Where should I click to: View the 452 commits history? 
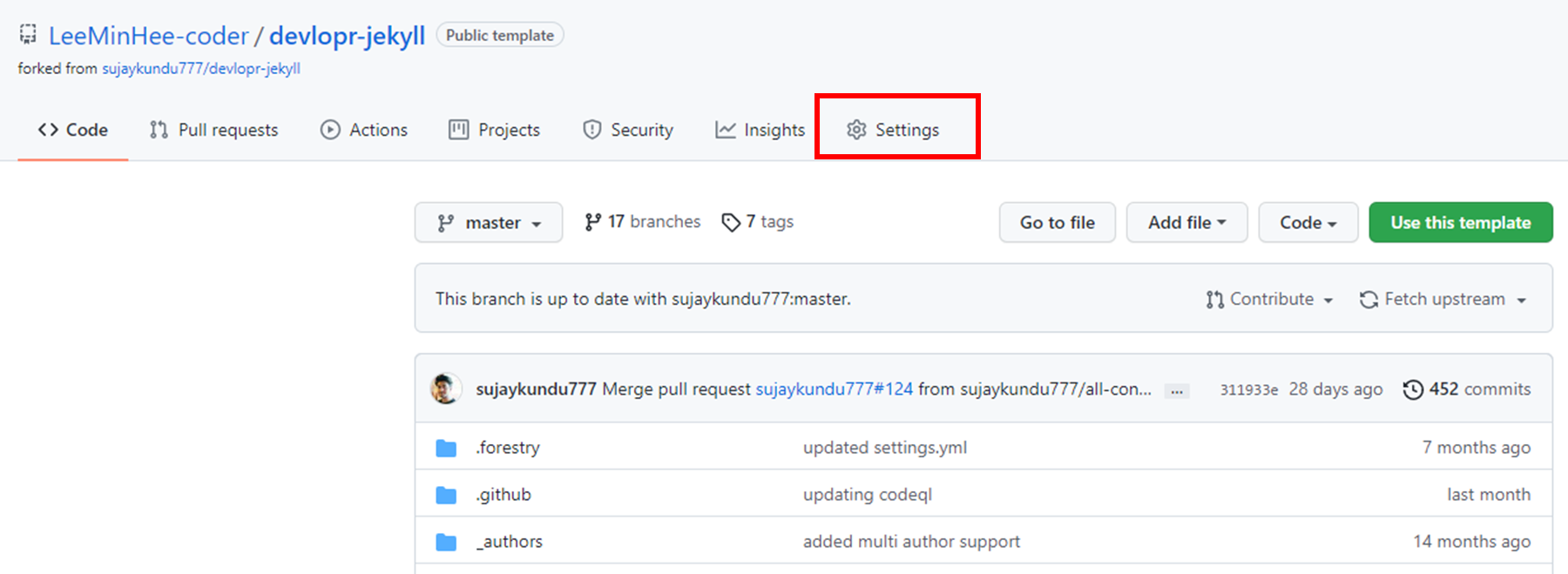coord(1467,389)
